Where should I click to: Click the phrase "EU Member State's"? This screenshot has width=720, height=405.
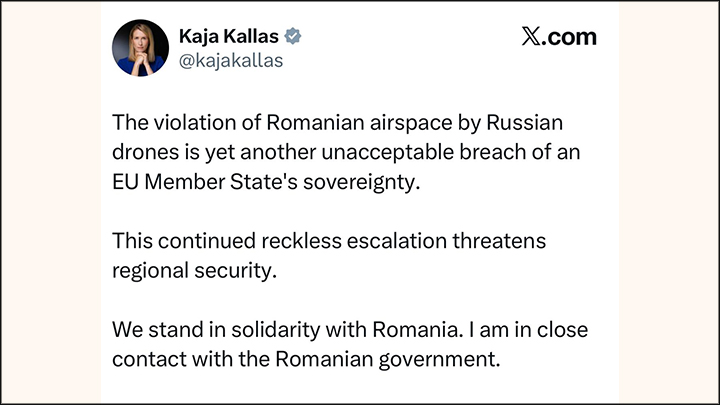(205, 181)
